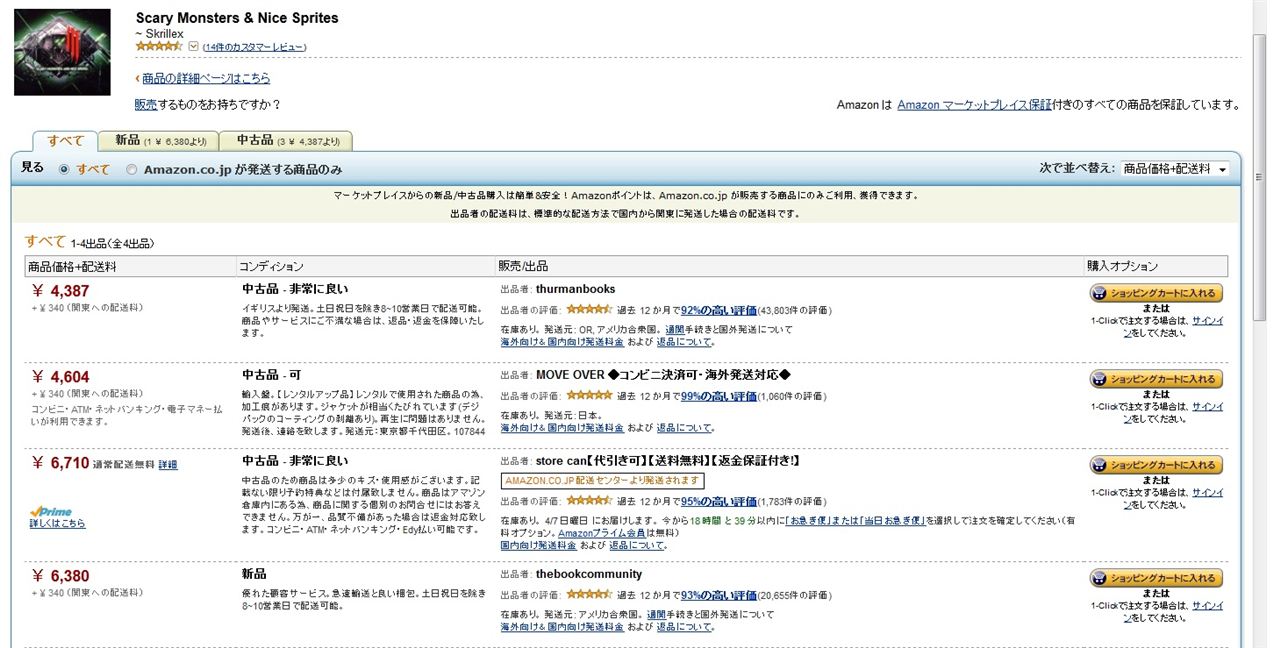Screen dimensions: 1280x648
Task: Open shipping rates link for thebookcommunity offer
Action: click(562, 627)
